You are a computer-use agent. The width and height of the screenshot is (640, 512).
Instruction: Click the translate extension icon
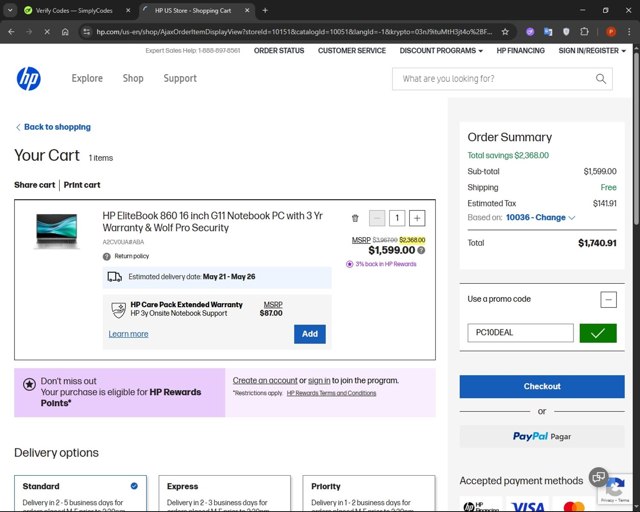tap(548, 31)
